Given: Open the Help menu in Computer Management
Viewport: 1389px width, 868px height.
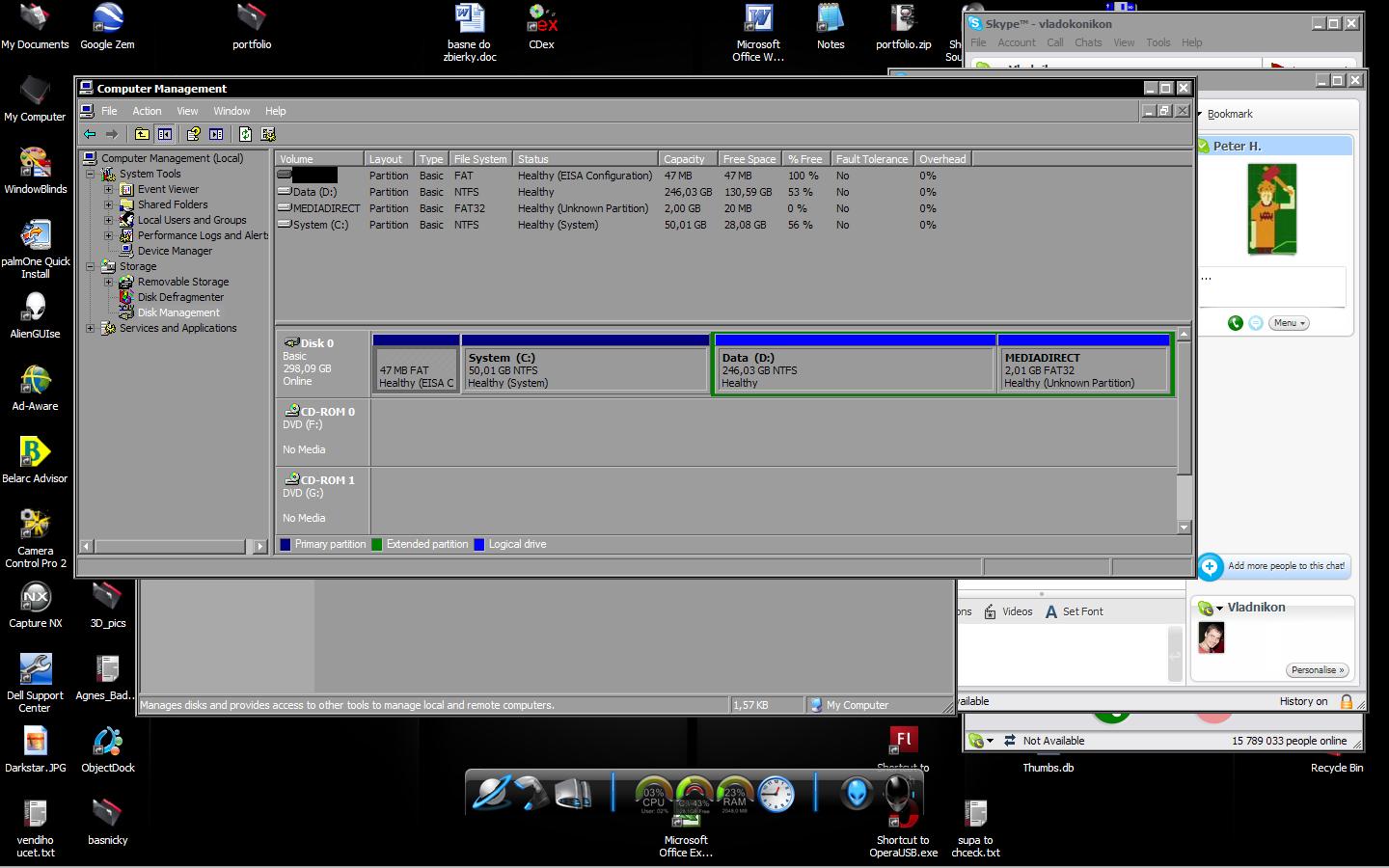Looking at the screenshot, I should pos(276,111).
